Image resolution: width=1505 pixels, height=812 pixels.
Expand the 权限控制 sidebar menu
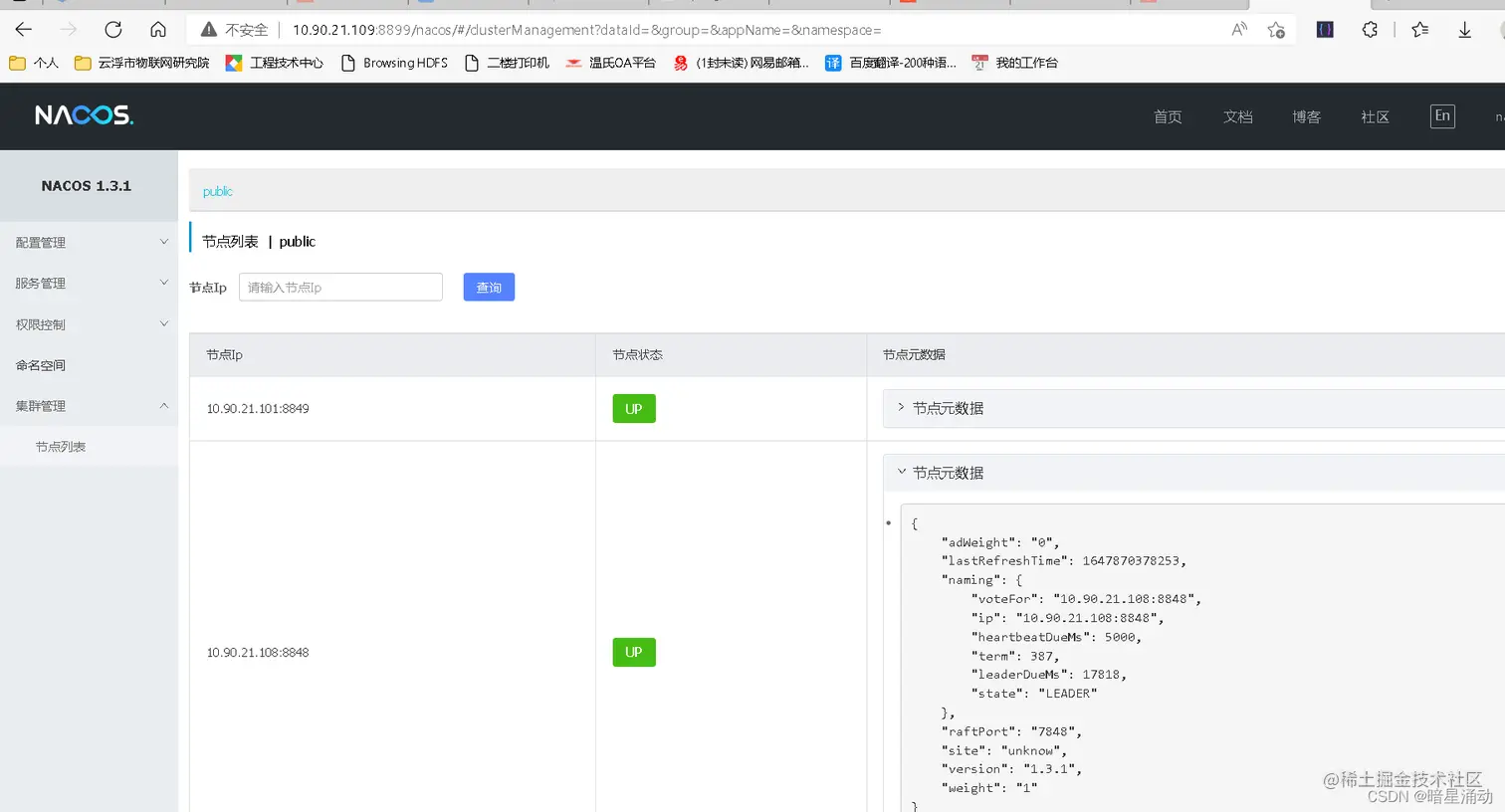coord(89,324)
